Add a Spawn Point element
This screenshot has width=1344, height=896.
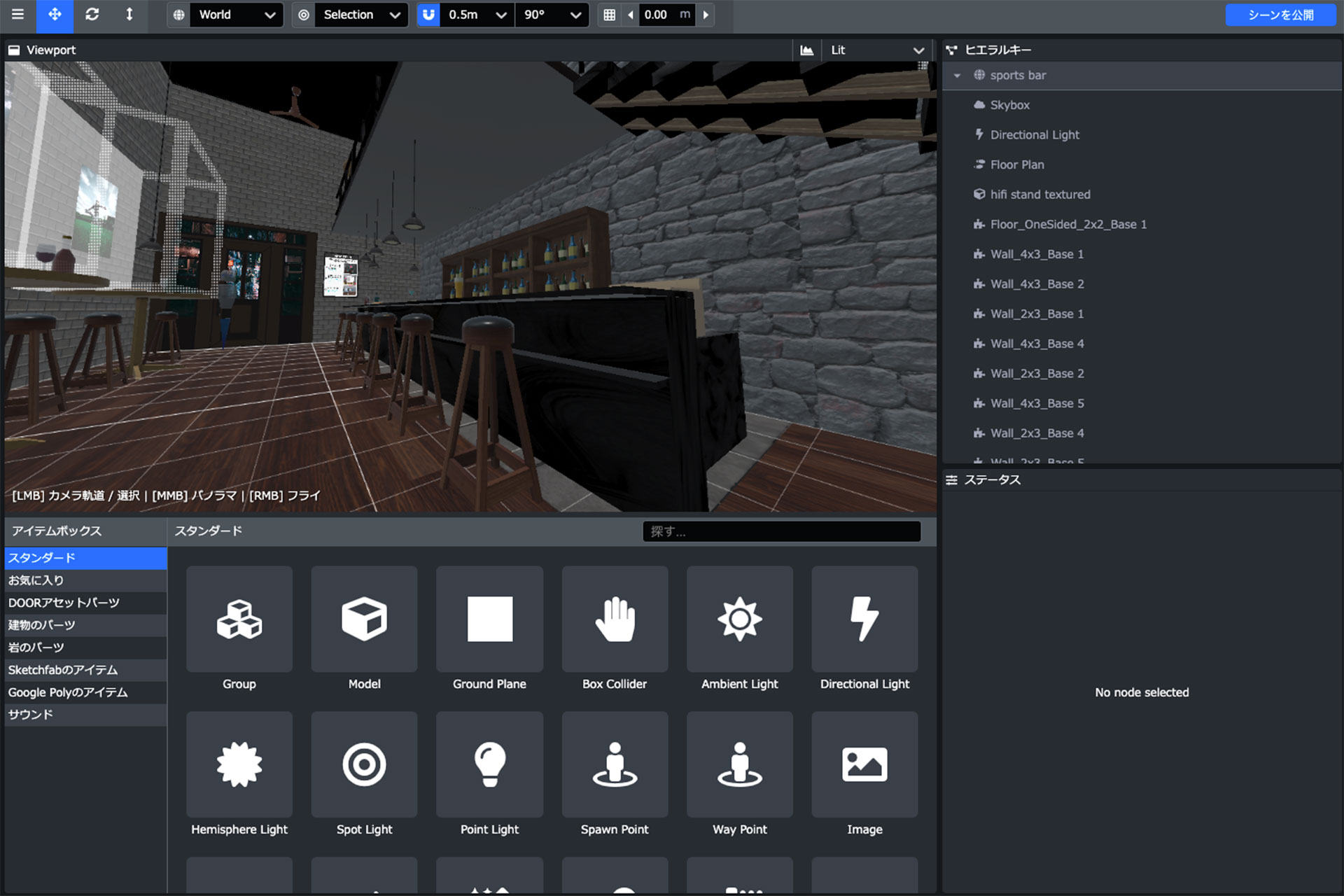click(615, 764)
